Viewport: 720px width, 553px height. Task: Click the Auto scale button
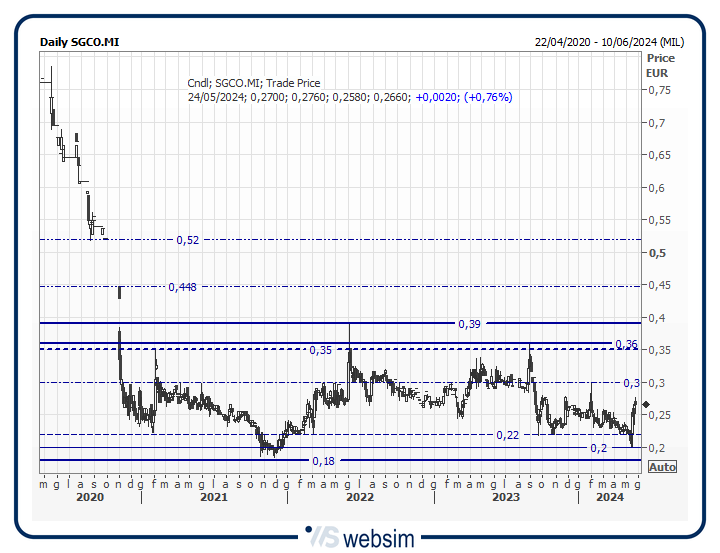pos(662,467)
